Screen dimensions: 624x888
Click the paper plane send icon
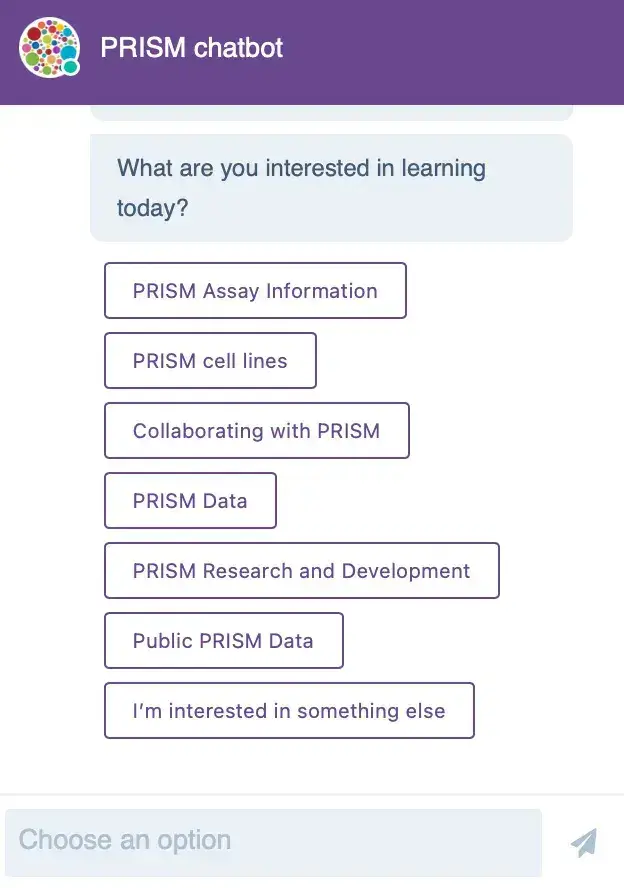coord(584,842)
